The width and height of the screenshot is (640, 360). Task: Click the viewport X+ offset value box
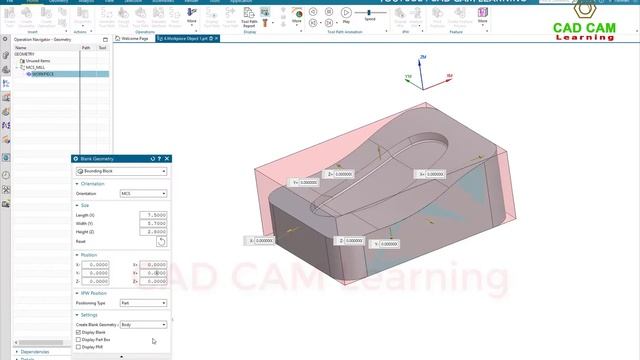435,174
